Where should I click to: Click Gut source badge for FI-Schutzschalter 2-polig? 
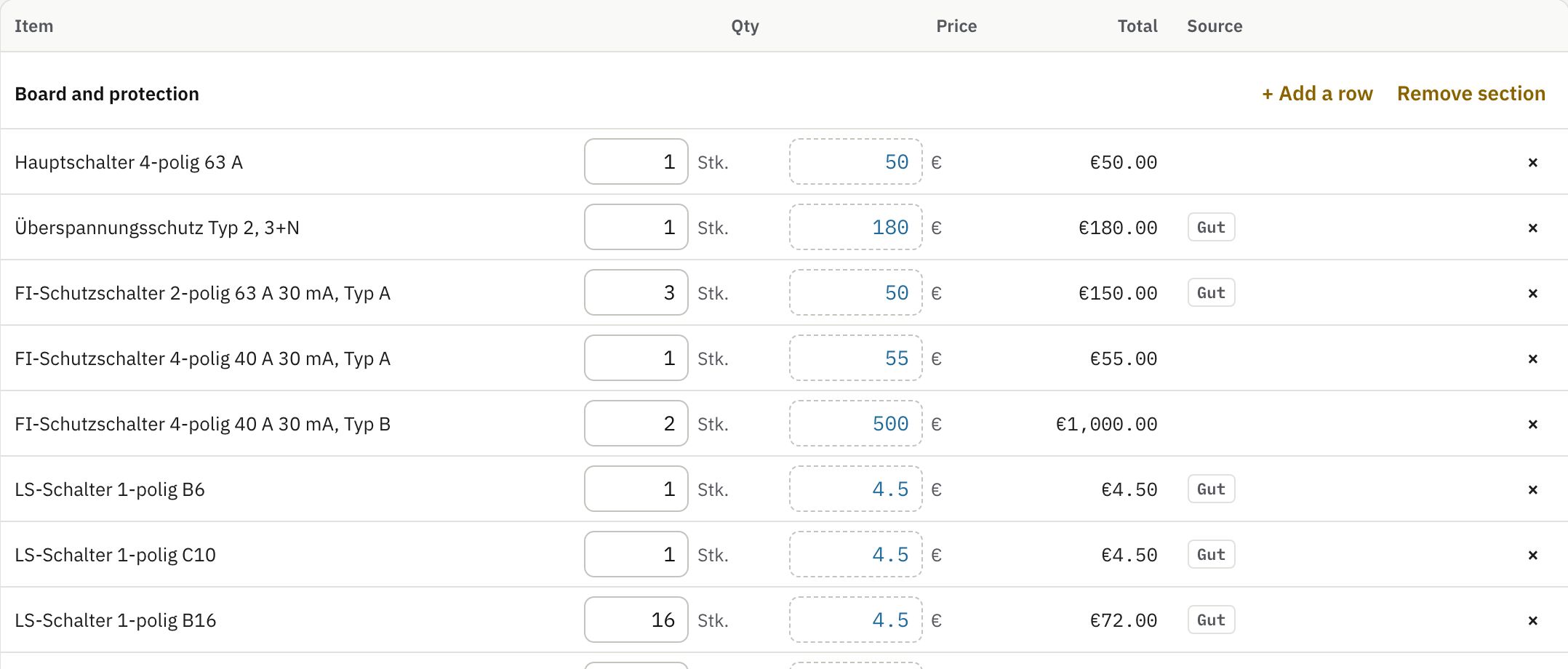coord(1211,292)
